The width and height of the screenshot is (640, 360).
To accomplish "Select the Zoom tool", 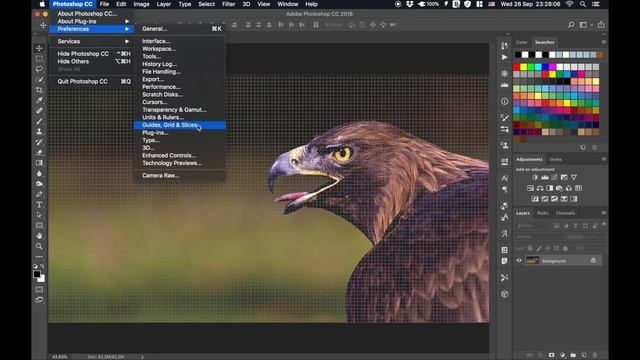I will (39, 246).
